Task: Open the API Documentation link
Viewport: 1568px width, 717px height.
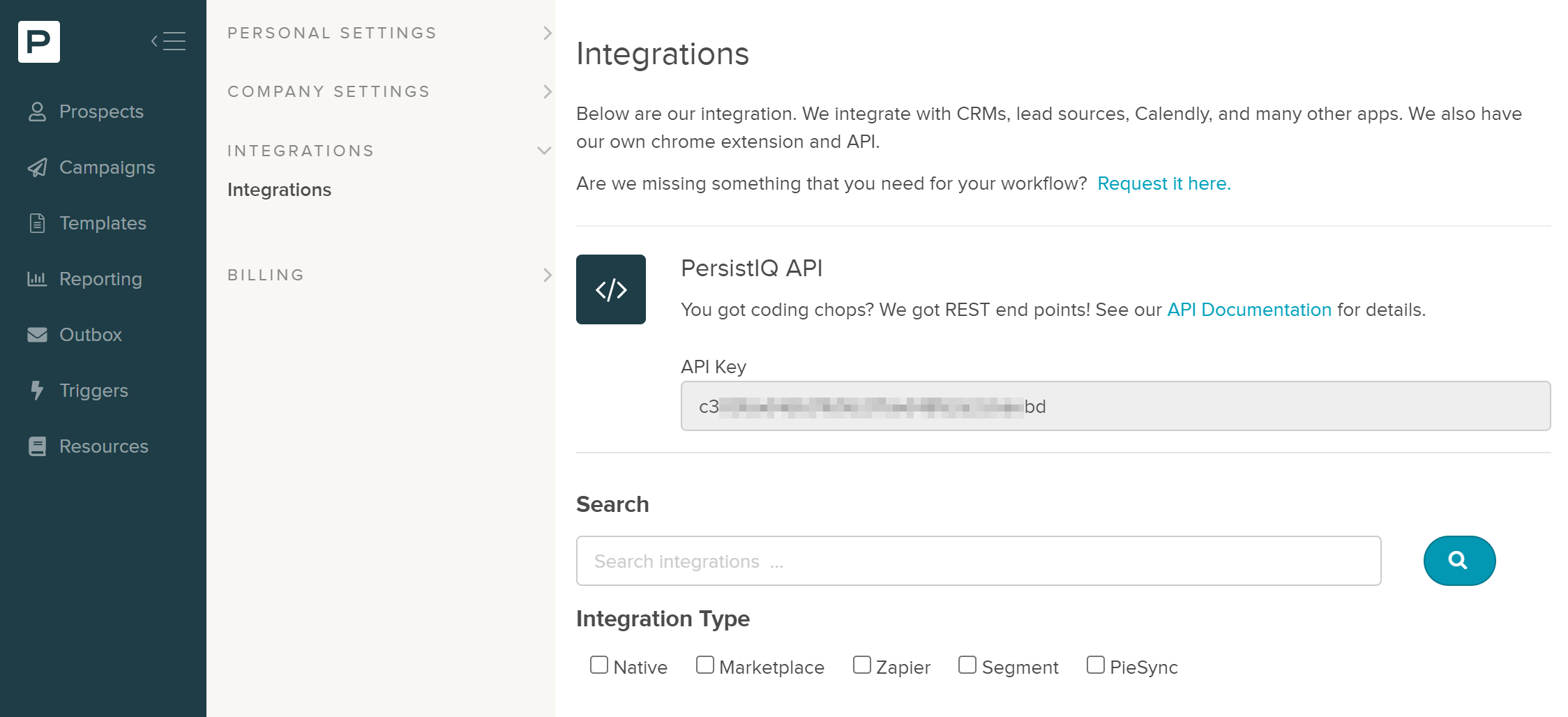Action: tap(1249, 310)
